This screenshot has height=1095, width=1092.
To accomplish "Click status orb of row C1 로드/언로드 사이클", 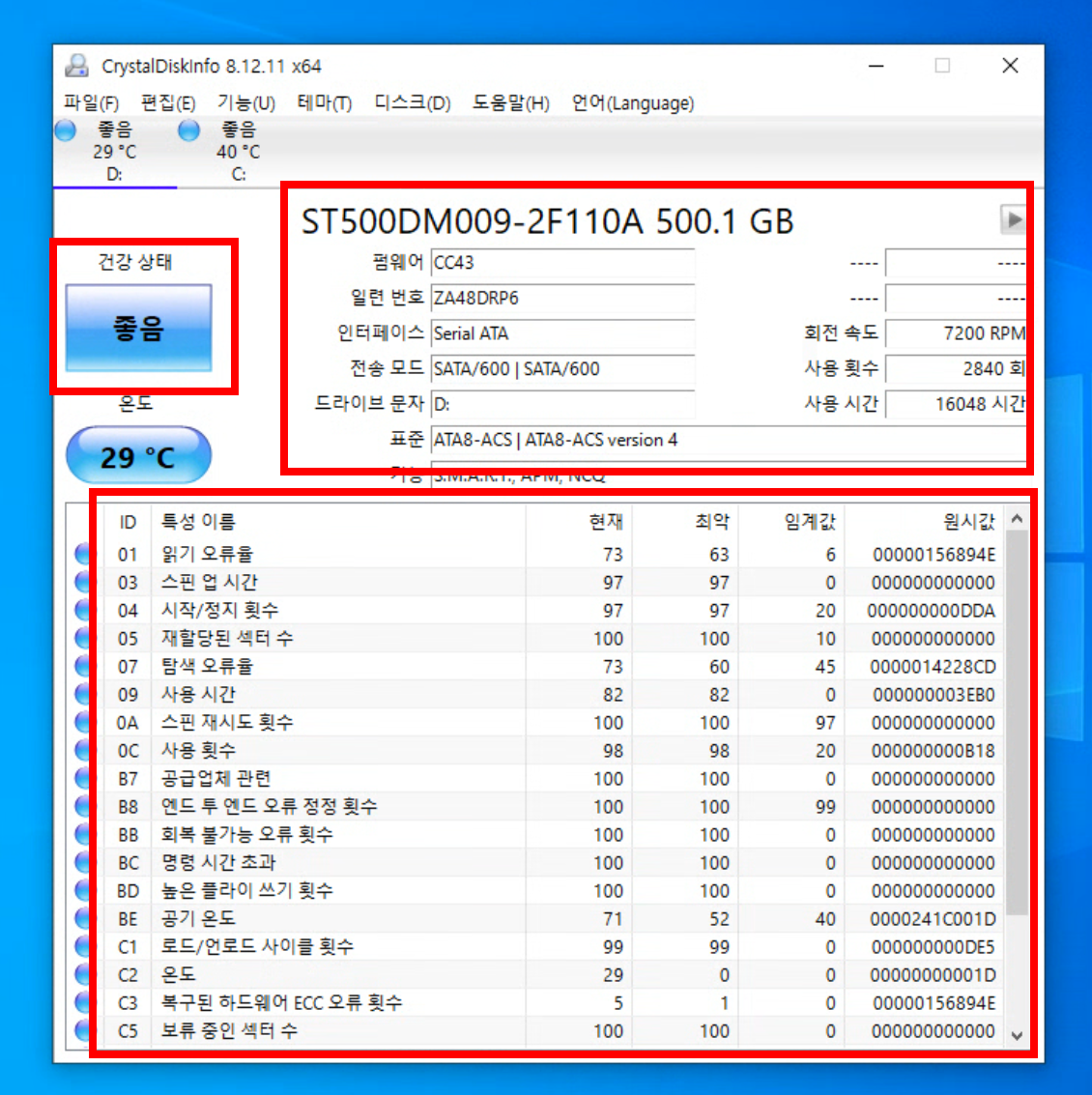I will point(83,946).
